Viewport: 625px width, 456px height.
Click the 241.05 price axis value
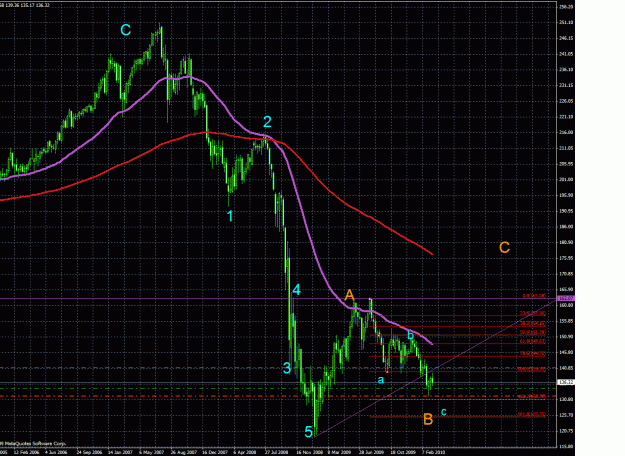(x=566, y=54)
